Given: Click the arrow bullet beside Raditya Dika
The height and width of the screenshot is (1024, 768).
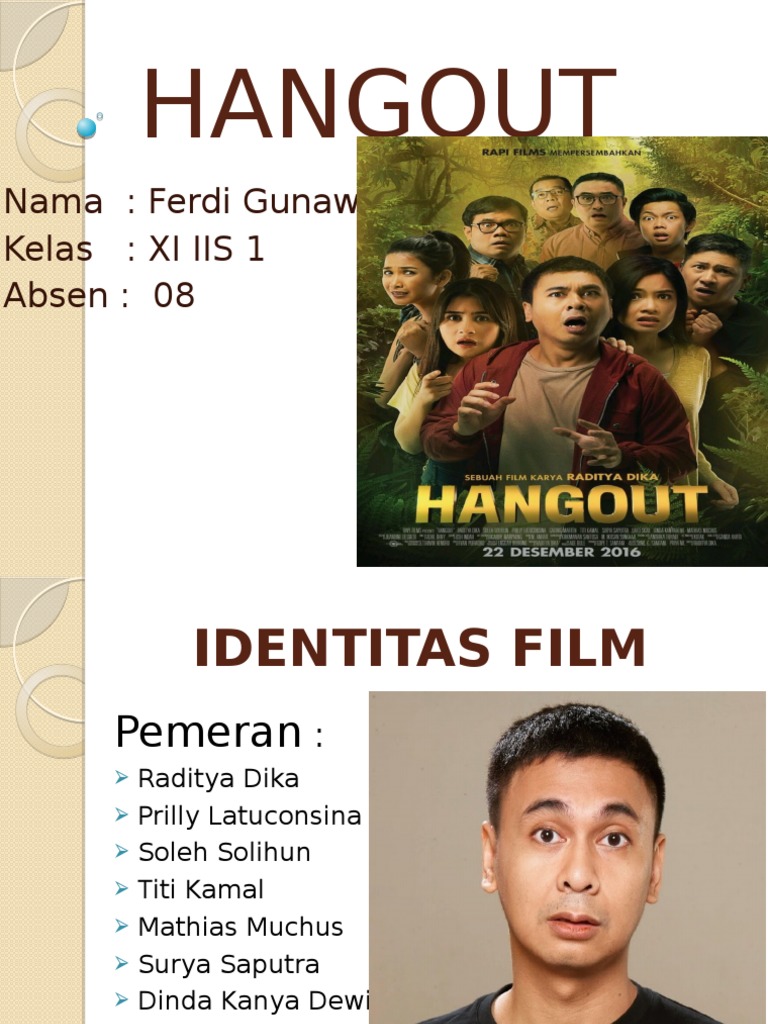Looking at the screenshot, I should 121,777.
